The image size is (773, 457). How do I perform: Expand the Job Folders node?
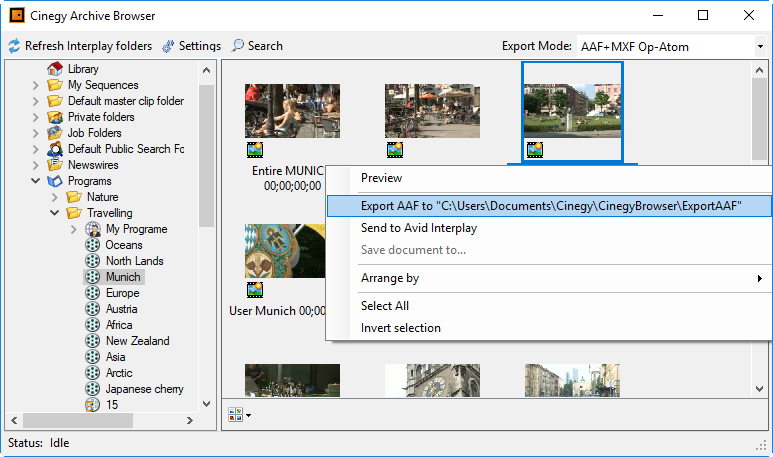[x=35, y=133]
